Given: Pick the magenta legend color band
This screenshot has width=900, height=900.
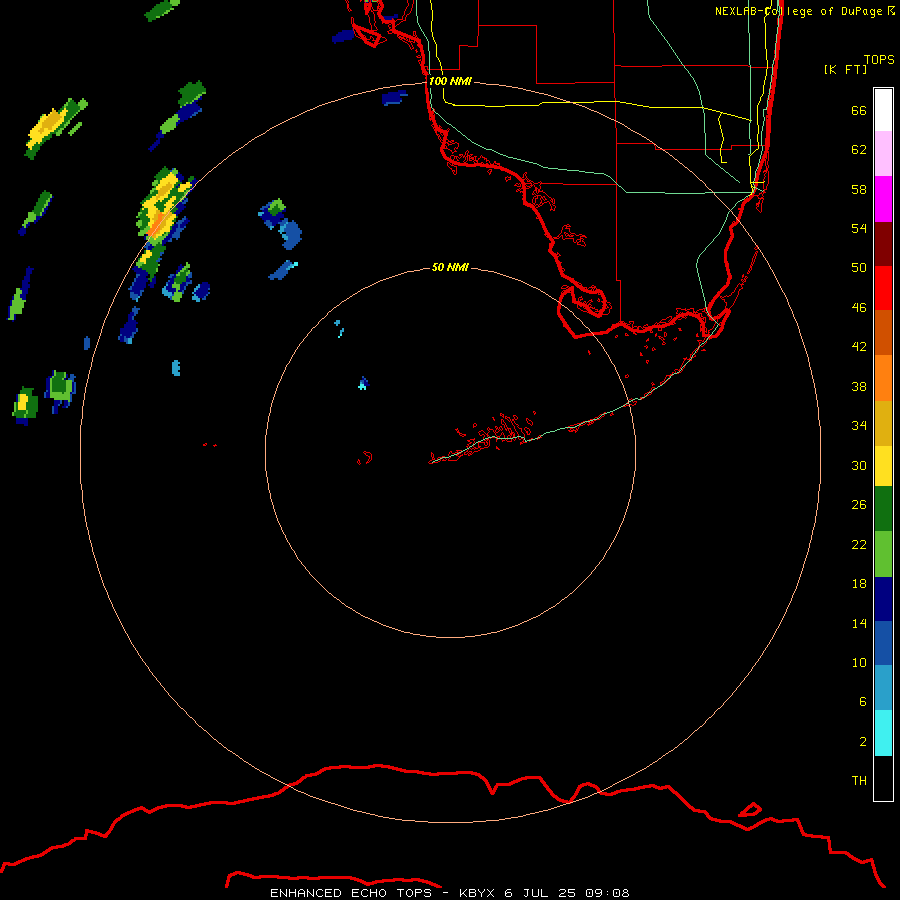Looking at the screenshot, I should pyautogui.click(x=883, y=199).
